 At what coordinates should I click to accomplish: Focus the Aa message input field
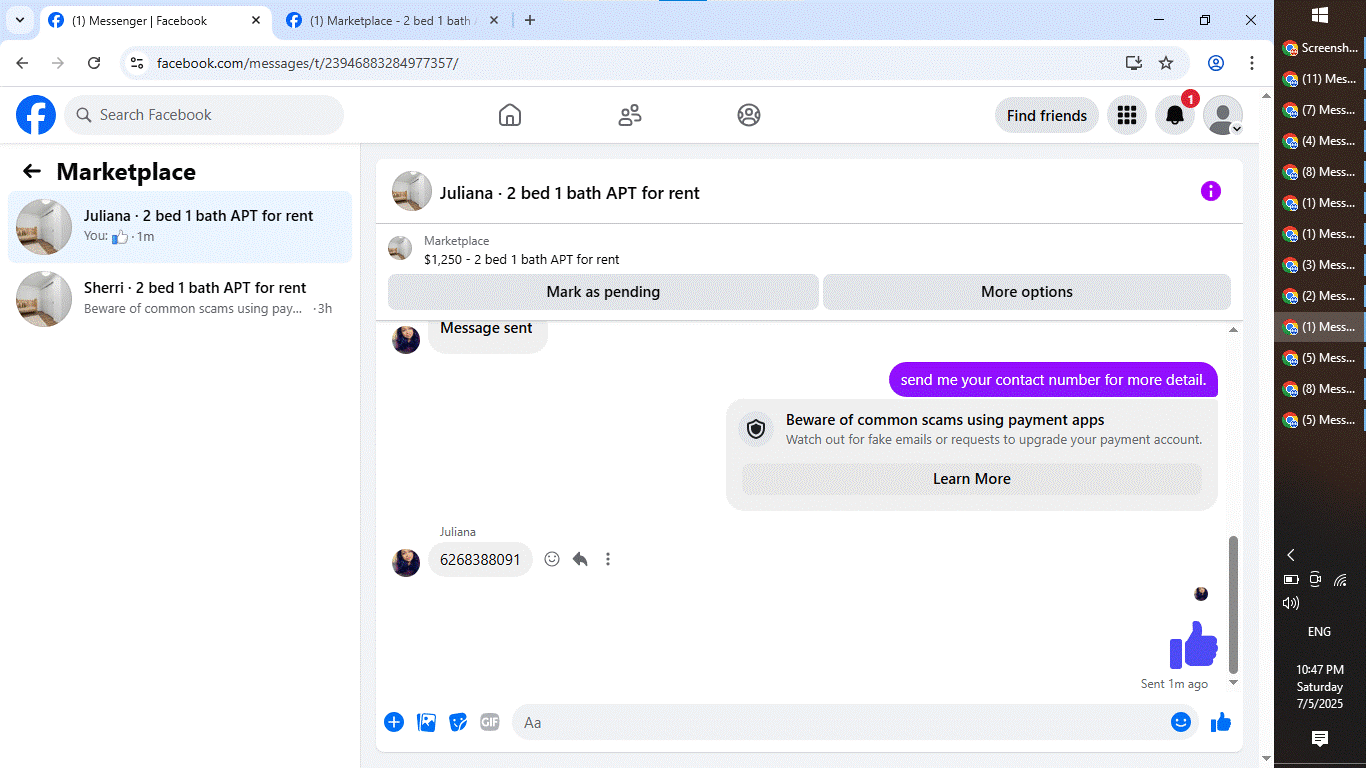click(x=840, y=722)
